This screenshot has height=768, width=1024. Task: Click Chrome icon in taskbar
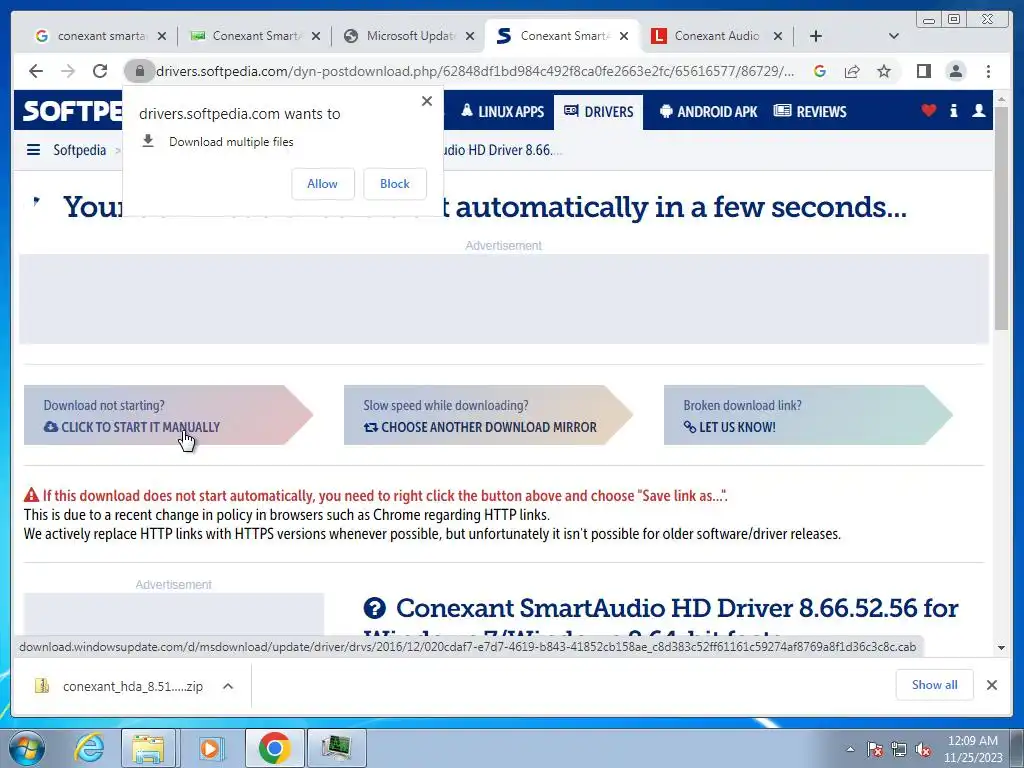pos(274,748)
